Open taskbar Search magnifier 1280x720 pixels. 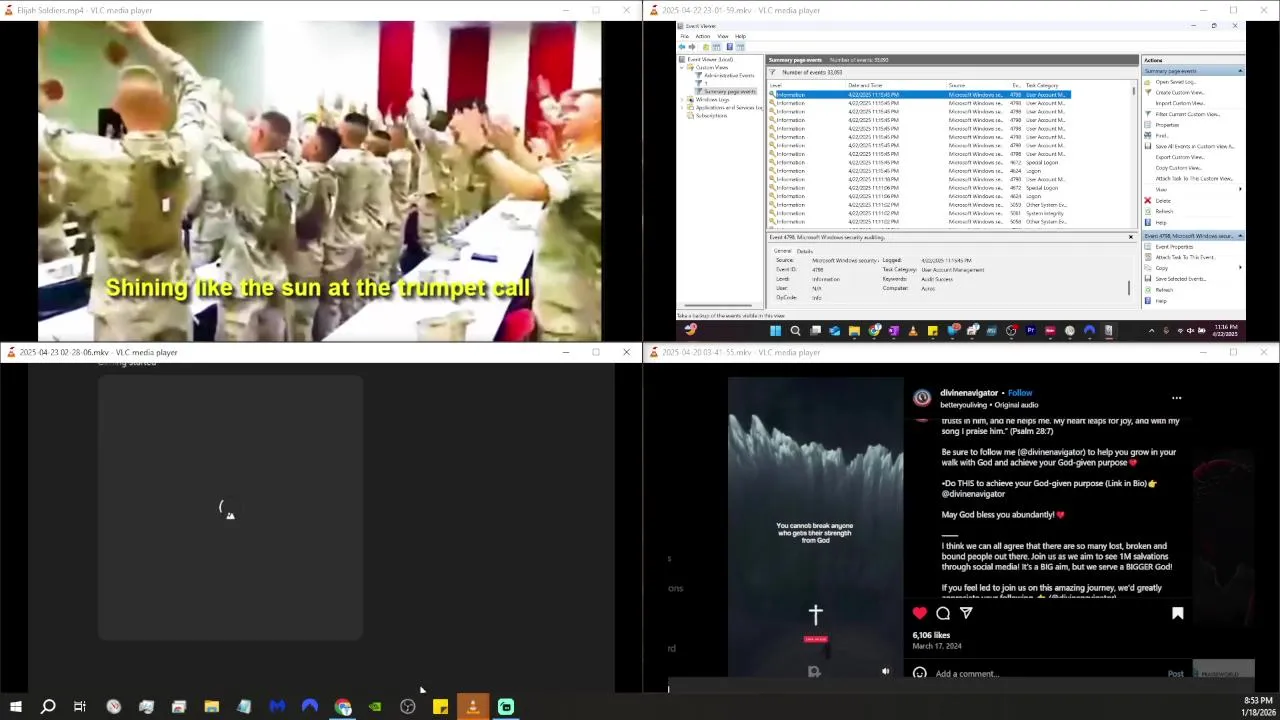[x=47, y=707]
